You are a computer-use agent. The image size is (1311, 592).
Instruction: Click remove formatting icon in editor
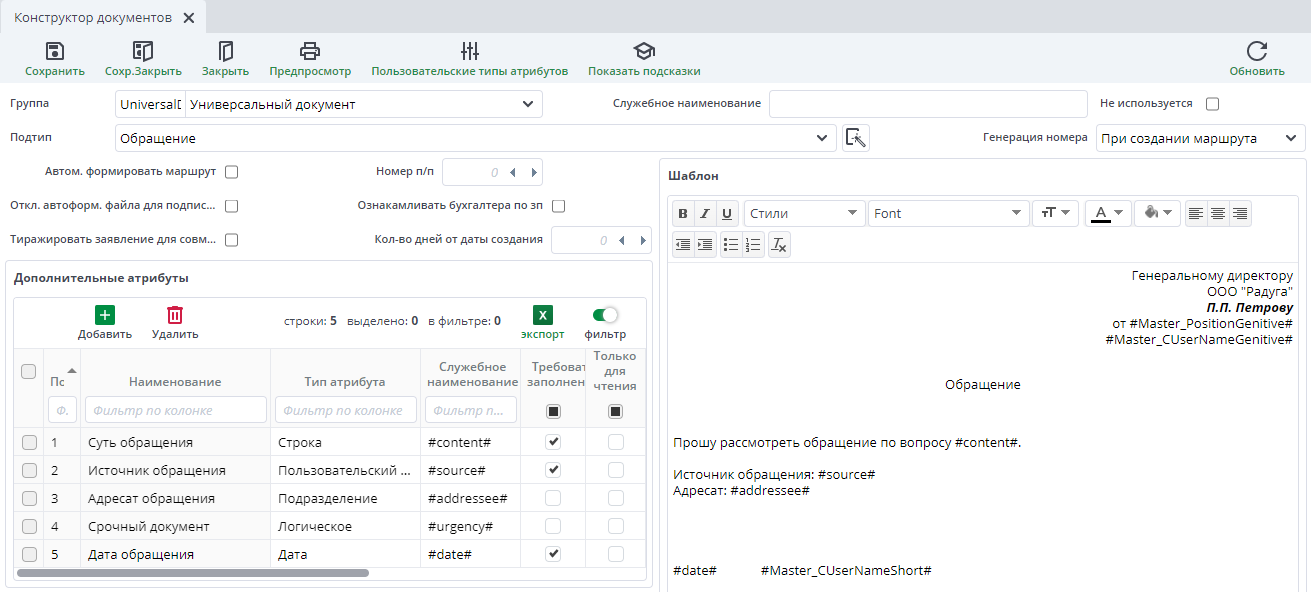pos(780,244)
